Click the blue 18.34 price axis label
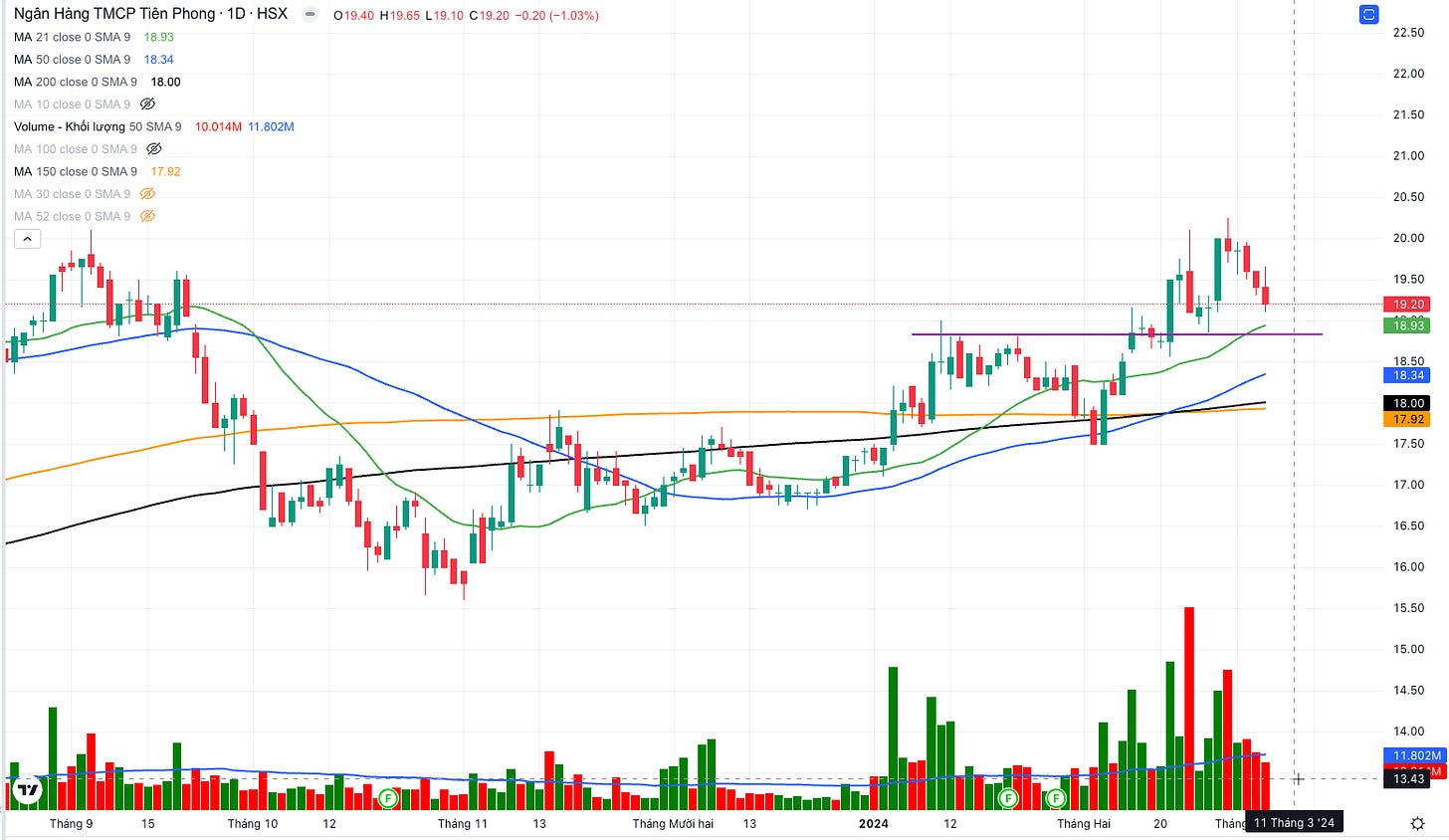The width and height of the screenshot is (1449, 840). (x=1407, y=375)
